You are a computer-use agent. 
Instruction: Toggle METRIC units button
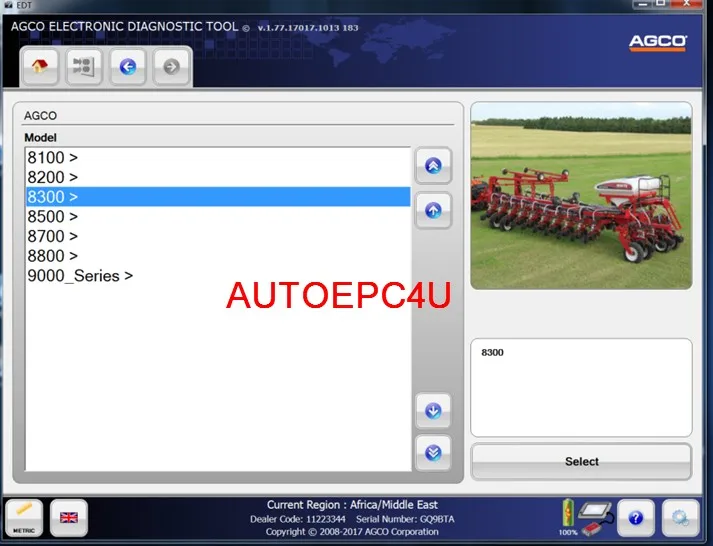24,518
